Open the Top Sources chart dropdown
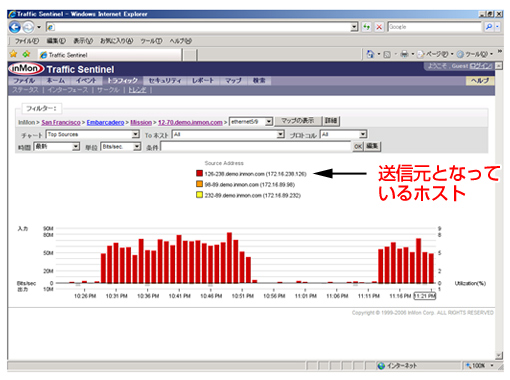 (x=135, y=134)
